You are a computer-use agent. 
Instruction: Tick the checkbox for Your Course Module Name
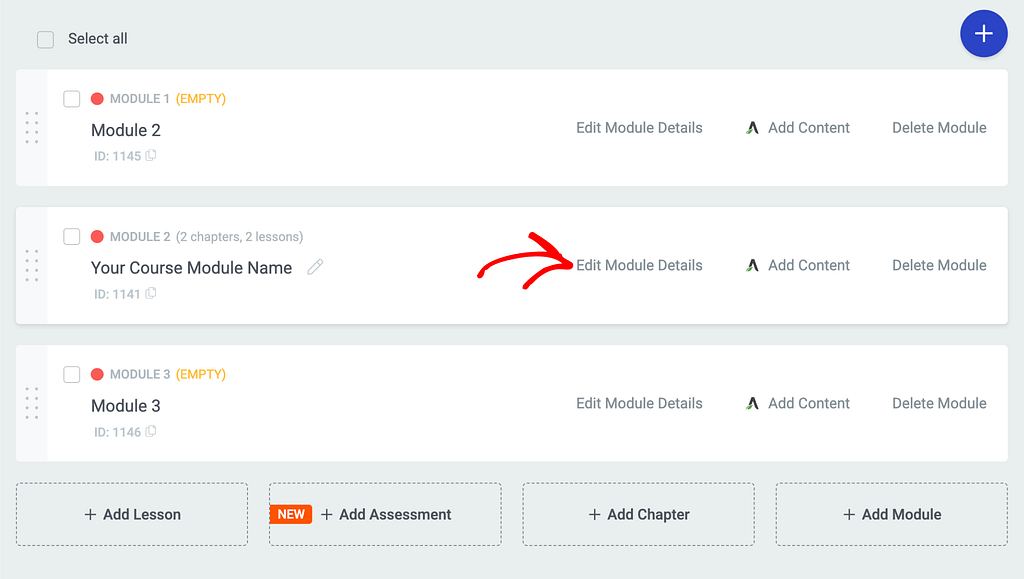click(x=72, y=237)
